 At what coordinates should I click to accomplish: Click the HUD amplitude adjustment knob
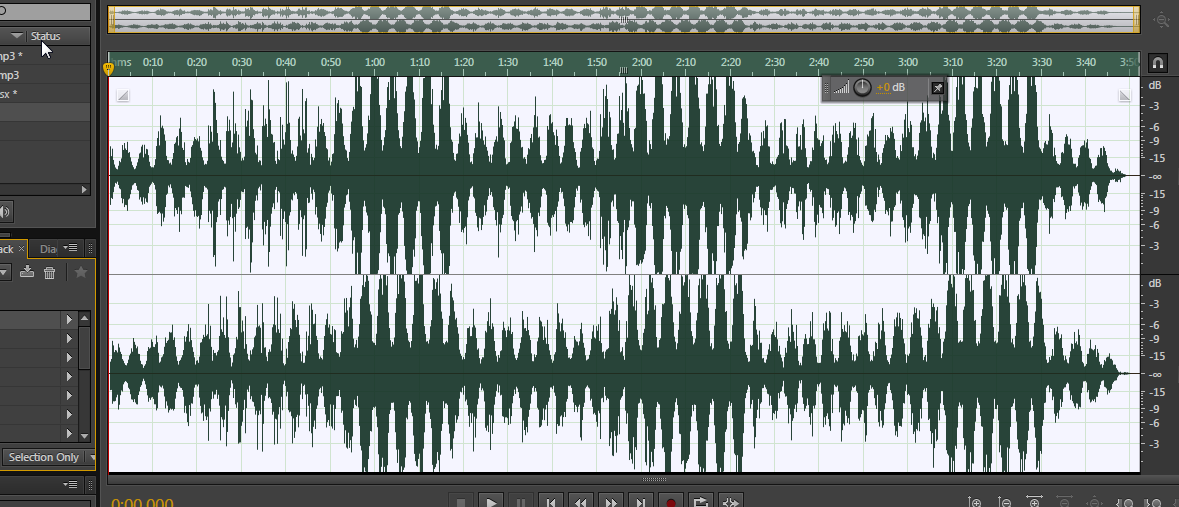[x=862, y=87]
